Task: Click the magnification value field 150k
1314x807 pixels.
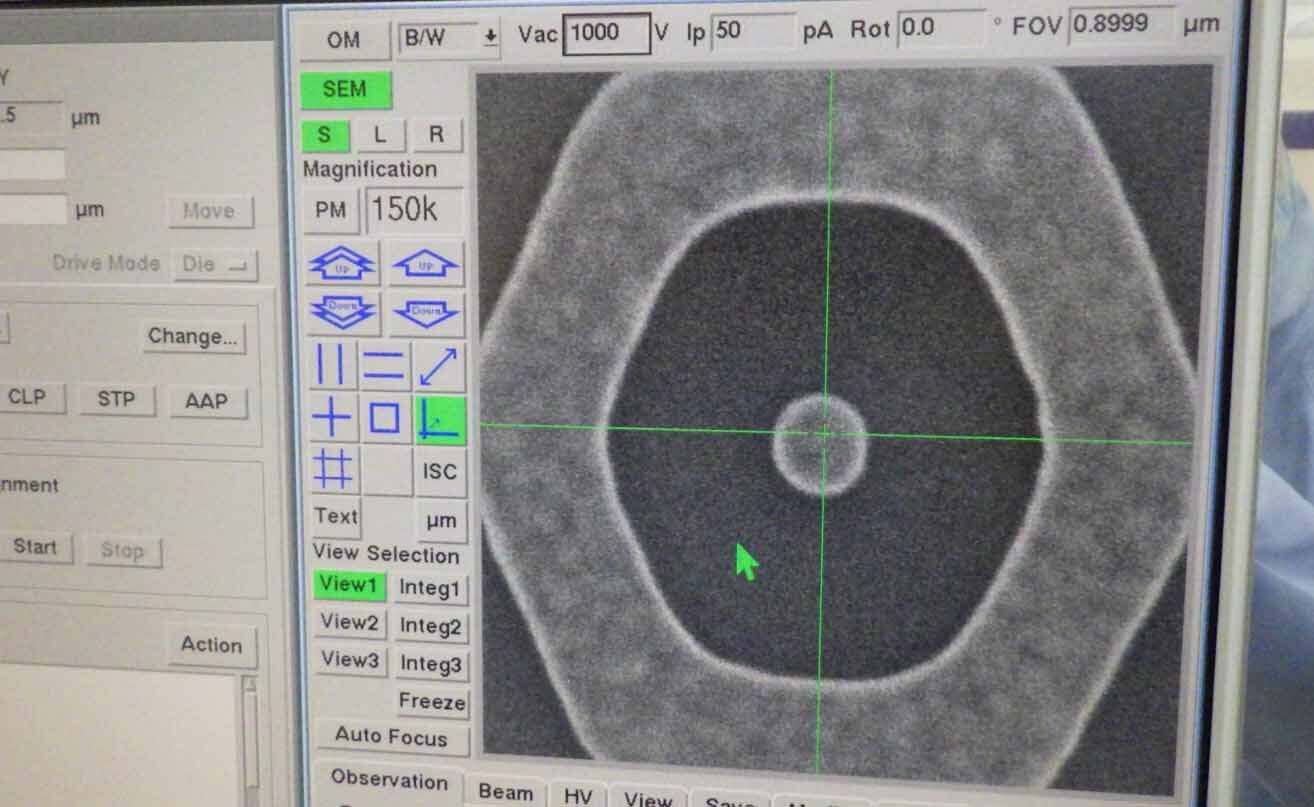Action: pos(415,210)
